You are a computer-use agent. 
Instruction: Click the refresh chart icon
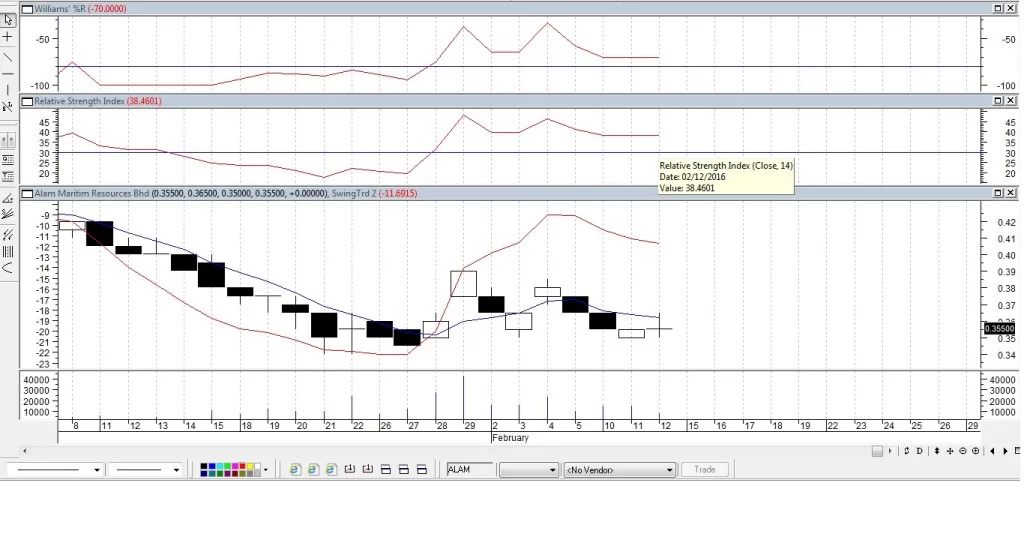(x=906, y=451)
